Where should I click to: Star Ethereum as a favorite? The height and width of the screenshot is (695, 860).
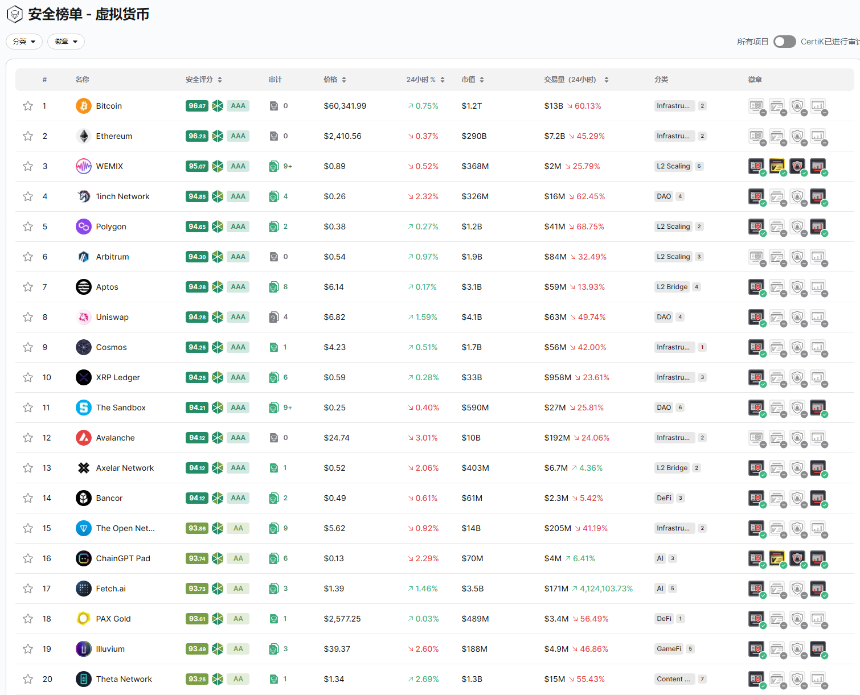coord(28,136)
